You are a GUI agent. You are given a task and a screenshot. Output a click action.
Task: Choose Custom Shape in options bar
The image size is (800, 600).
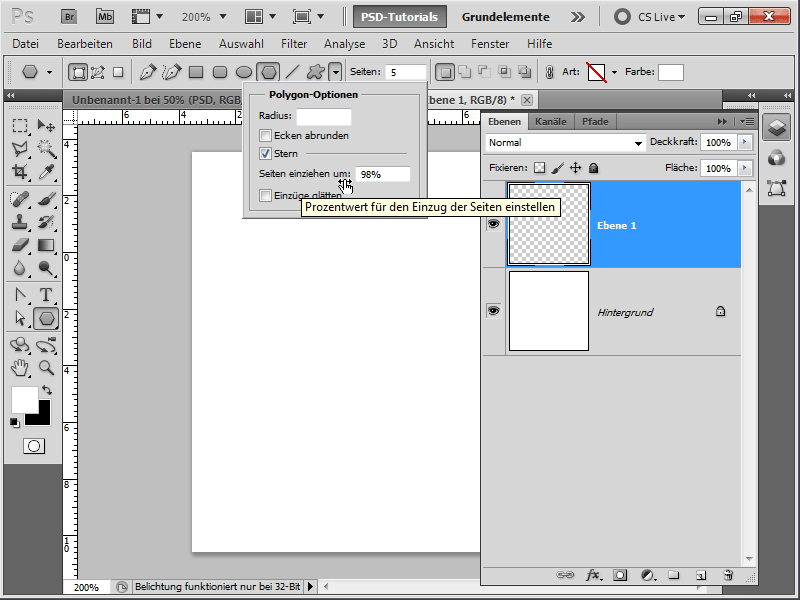click(316, 72)
